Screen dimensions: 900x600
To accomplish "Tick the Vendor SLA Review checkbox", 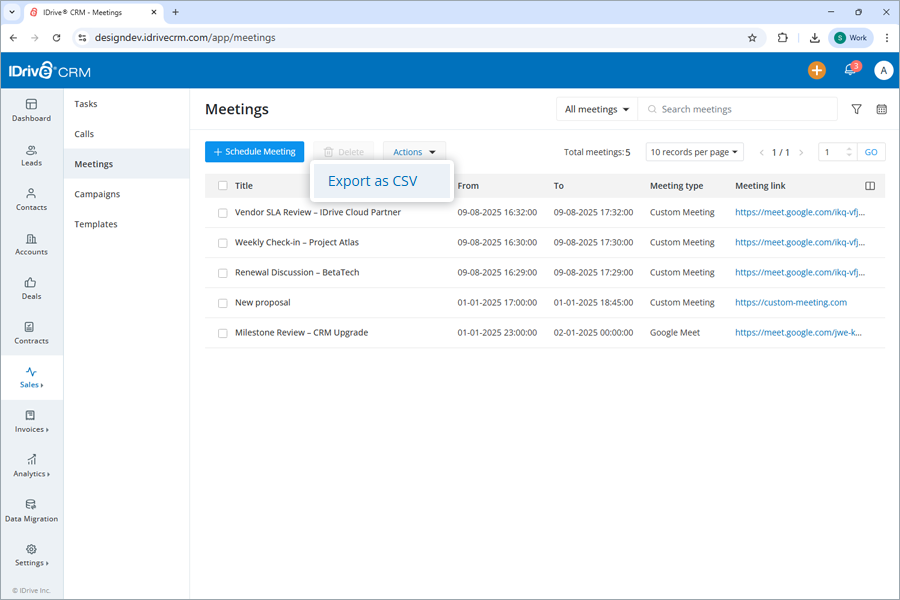I will pos(222,212).
